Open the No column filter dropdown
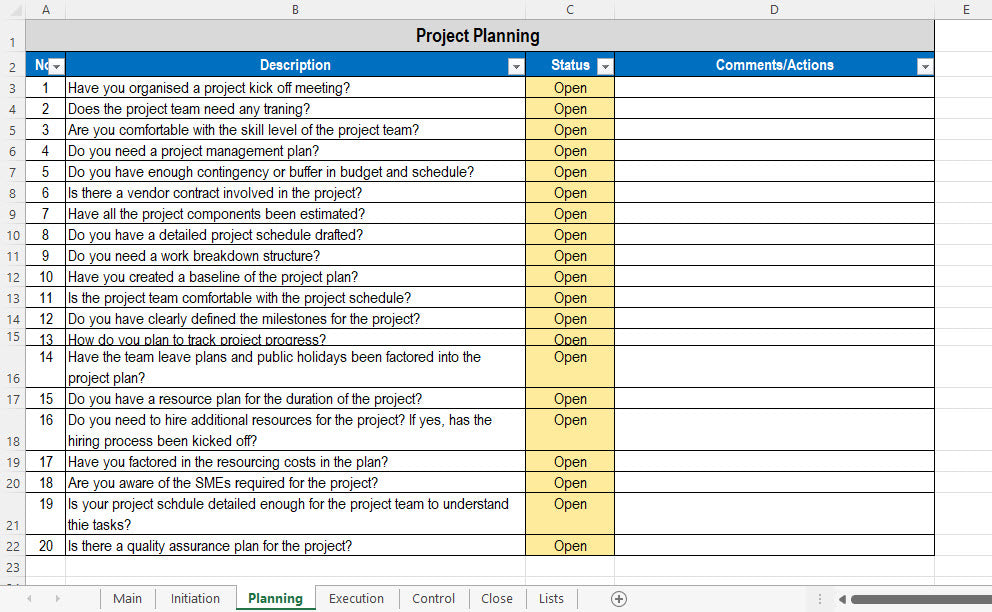992x612 pixels. pyautogui.click(x=56, y=65)
